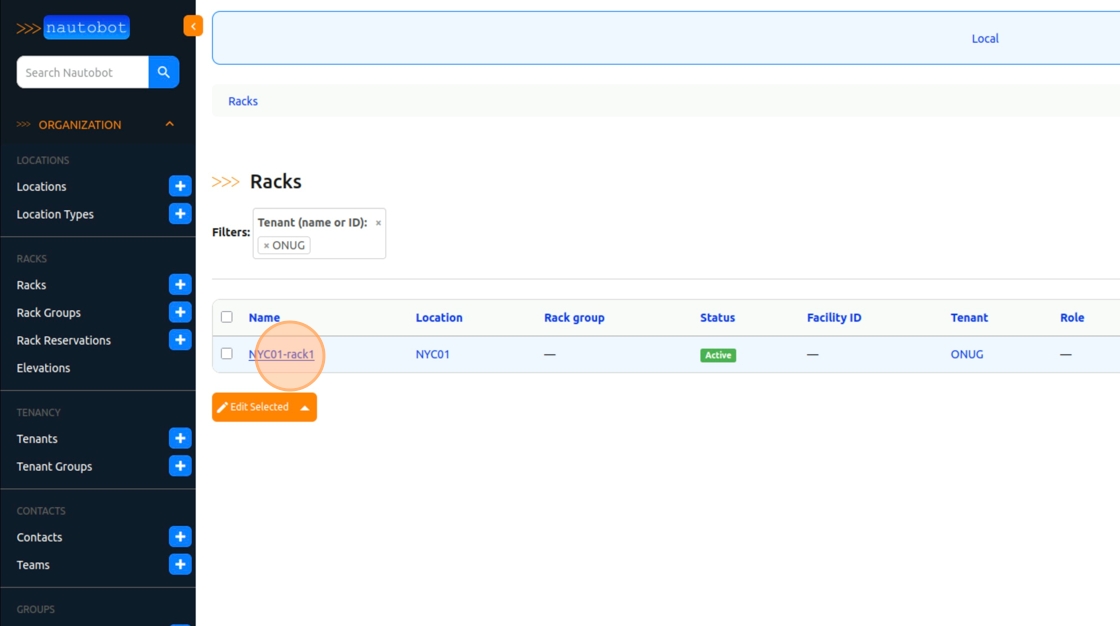The width and height of the screenshot is (1120, 626).
Task: Open the ONUG tenant link in the table
Action: (966, 354)
